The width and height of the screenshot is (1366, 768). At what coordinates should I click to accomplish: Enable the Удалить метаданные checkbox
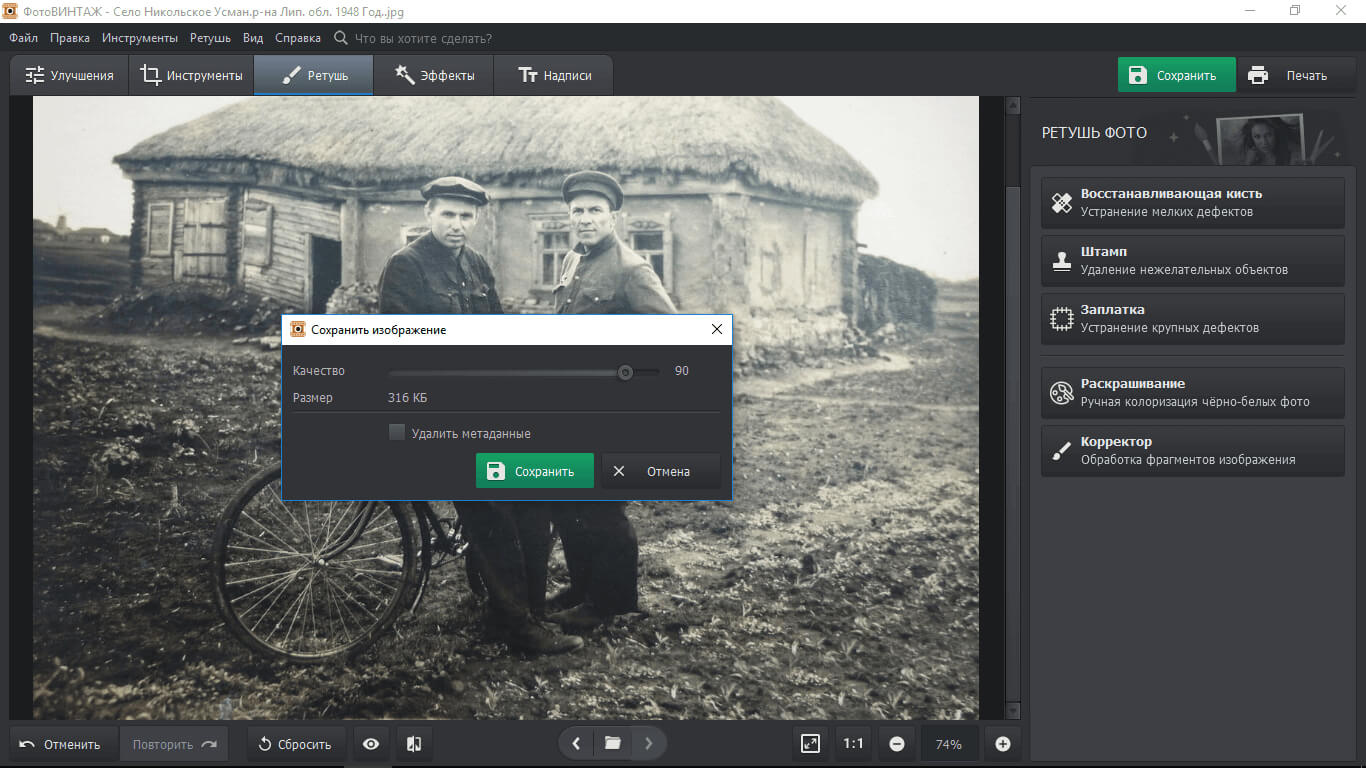[397, 433]
